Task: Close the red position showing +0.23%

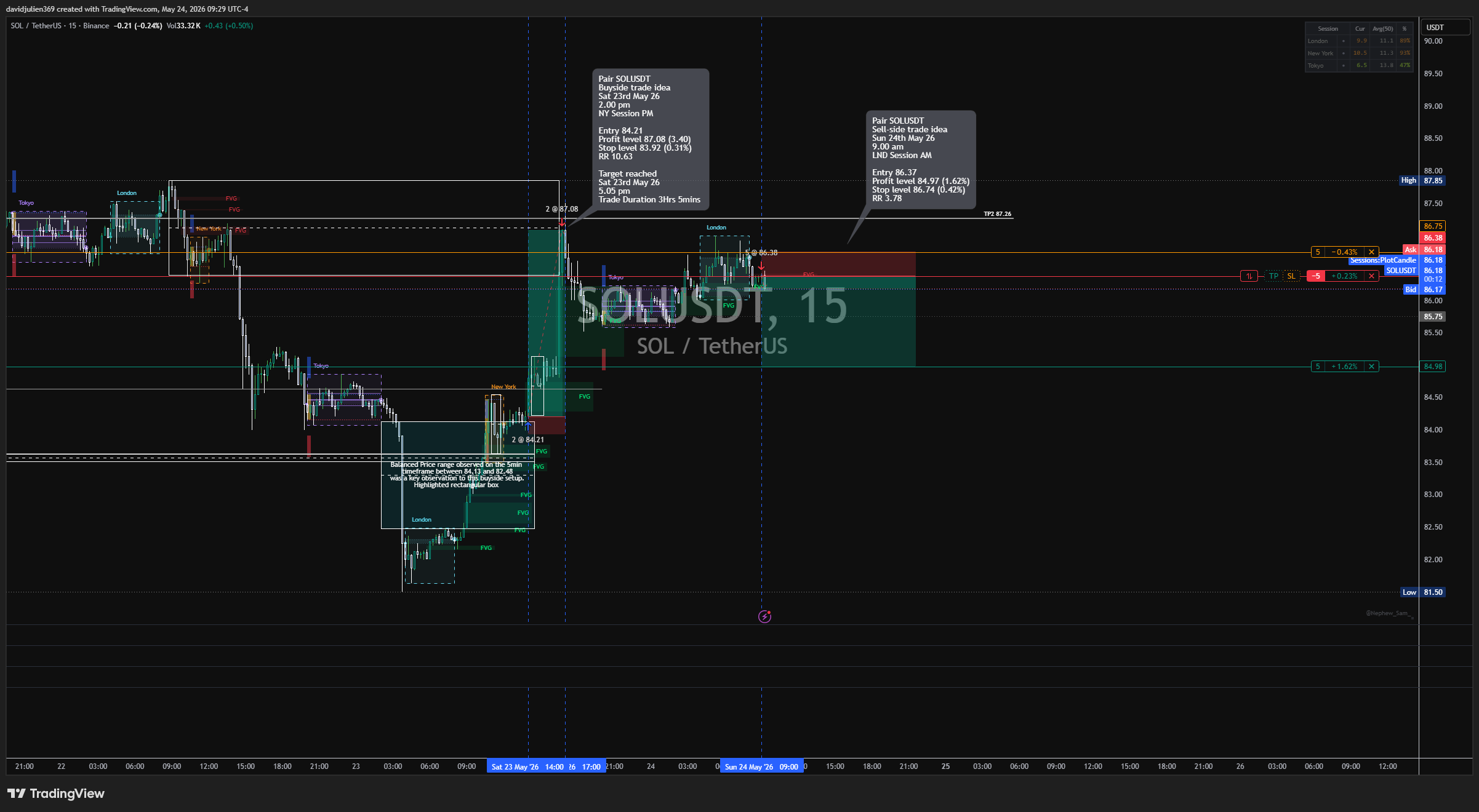Action: click(1371, 276)
